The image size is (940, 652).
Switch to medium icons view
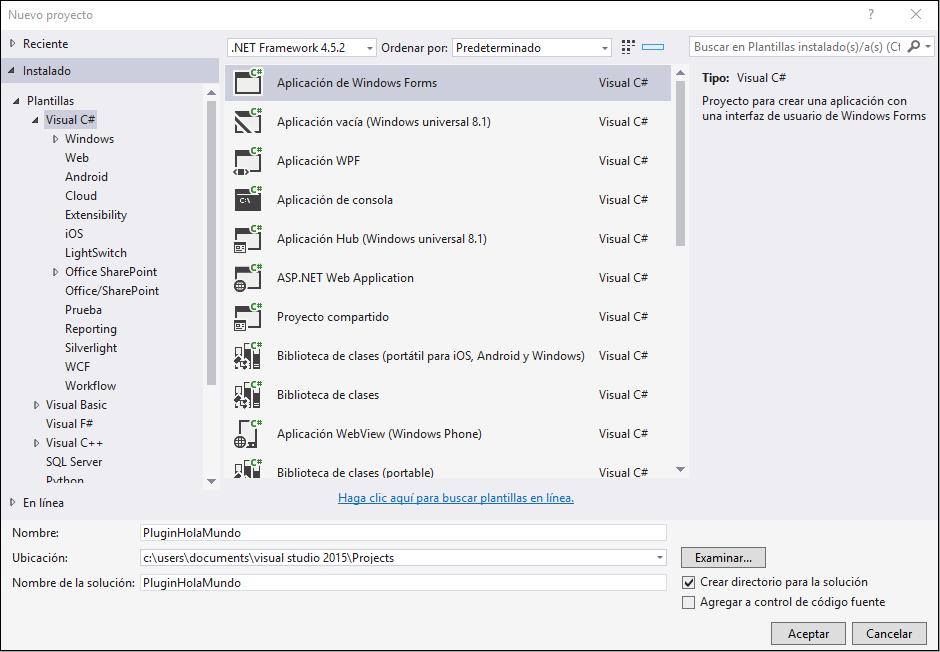point(653,47)
